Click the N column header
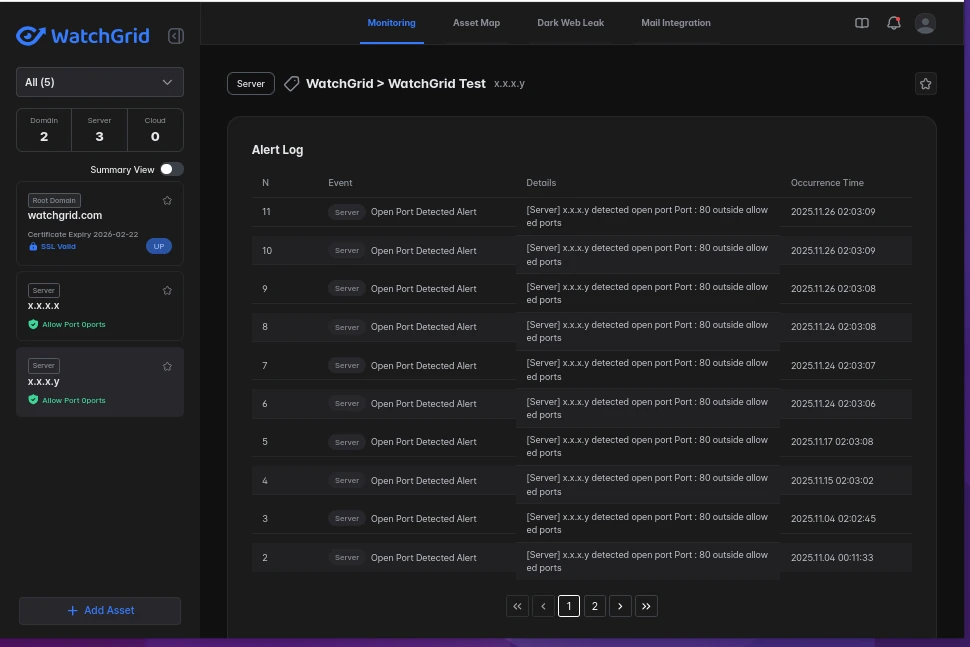The width and height of the screenshot is (970, 647). pyautogui.click(x=265, y=182)
